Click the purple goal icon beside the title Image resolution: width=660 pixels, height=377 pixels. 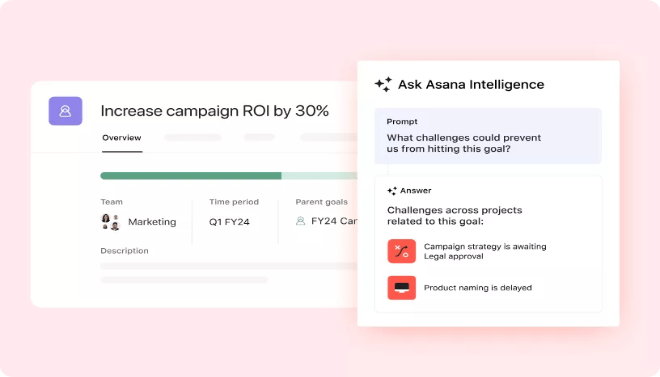[65, 111]
